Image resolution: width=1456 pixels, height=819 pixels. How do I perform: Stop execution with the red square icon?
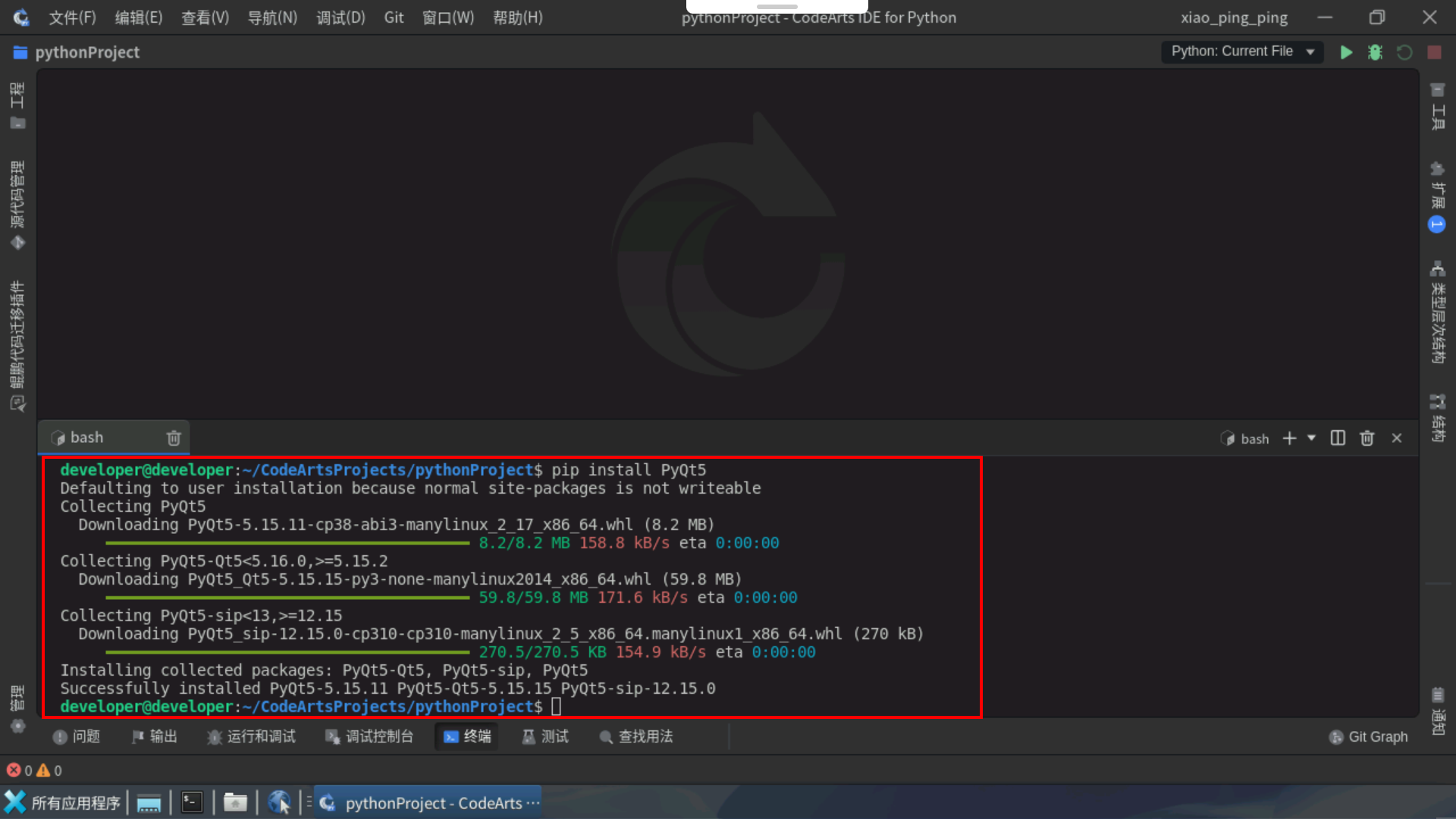point(1434,52)
